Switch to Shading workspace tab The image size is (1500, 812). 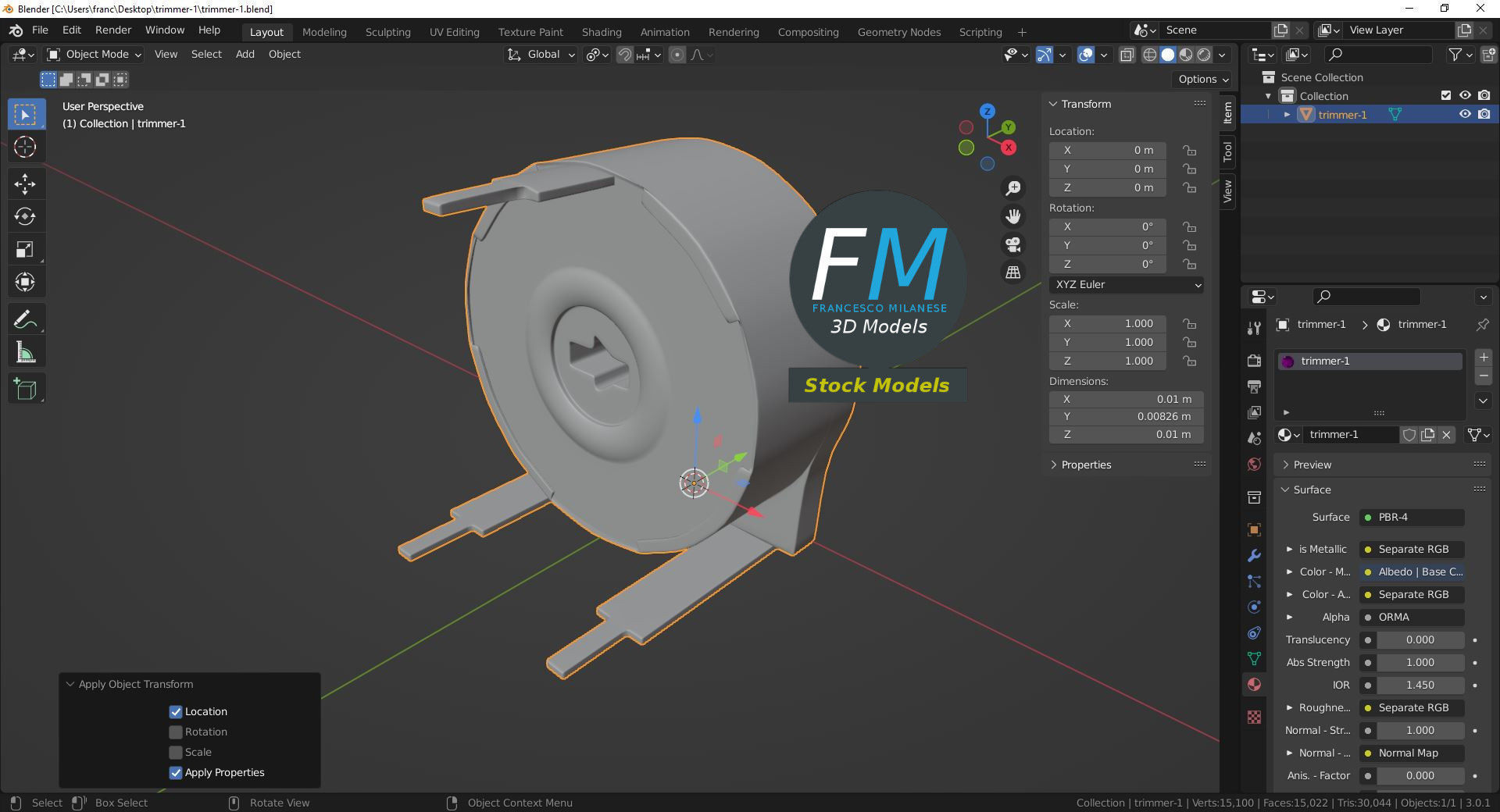coord(602,32)
